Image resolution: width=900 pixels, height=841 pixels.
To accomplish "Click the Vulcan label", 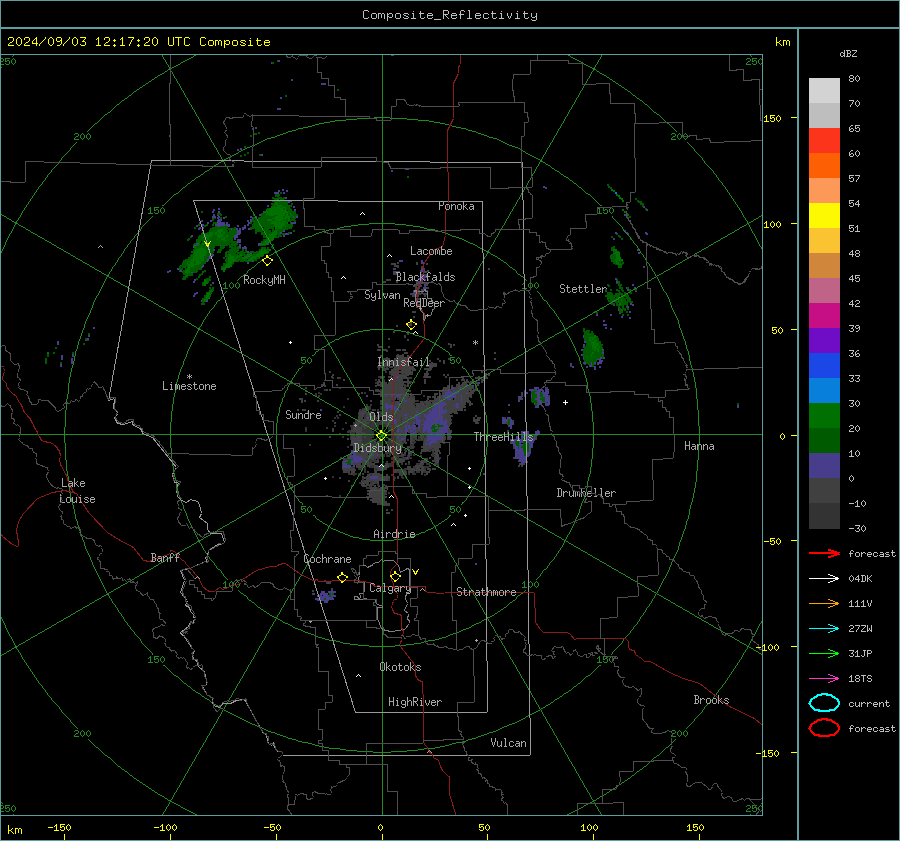I will pos(509,743).
